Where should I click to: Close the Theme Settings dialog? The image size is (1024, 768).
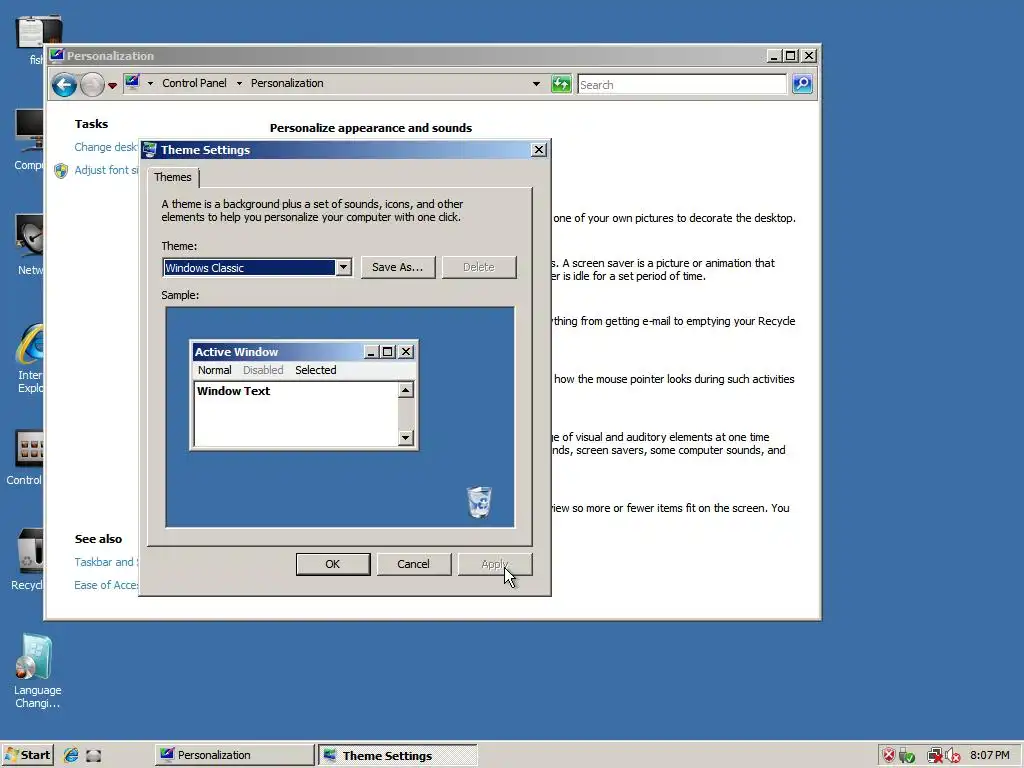click(x=539, y=150)
